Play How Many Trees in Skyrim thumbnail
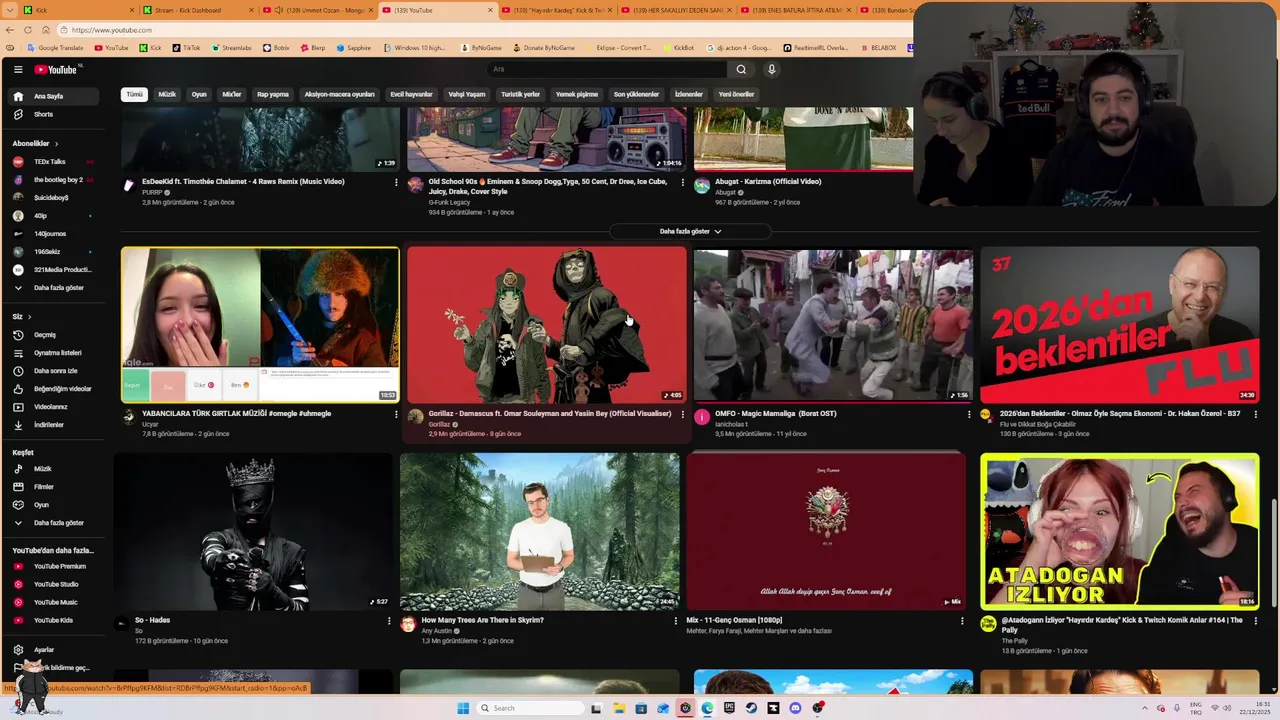The image size is (1280, 720). point(539,531)
